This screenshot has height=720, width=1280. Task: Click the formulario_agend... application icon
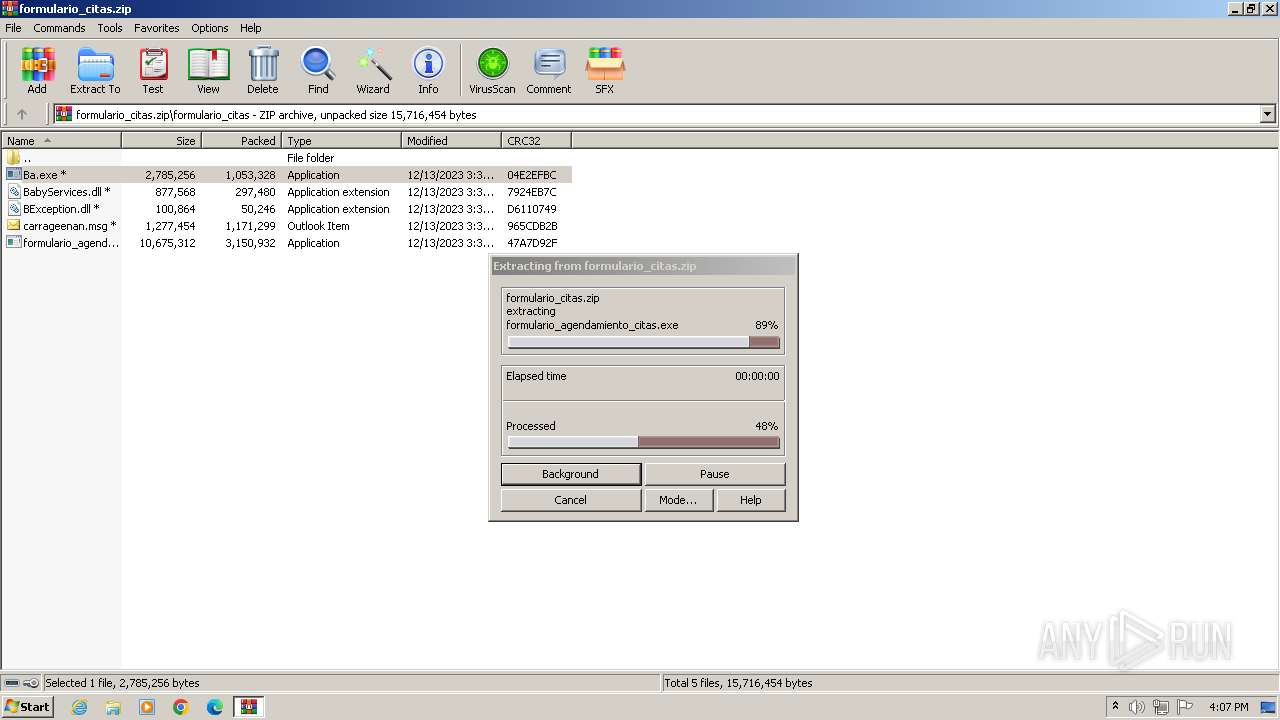(13, 243)
